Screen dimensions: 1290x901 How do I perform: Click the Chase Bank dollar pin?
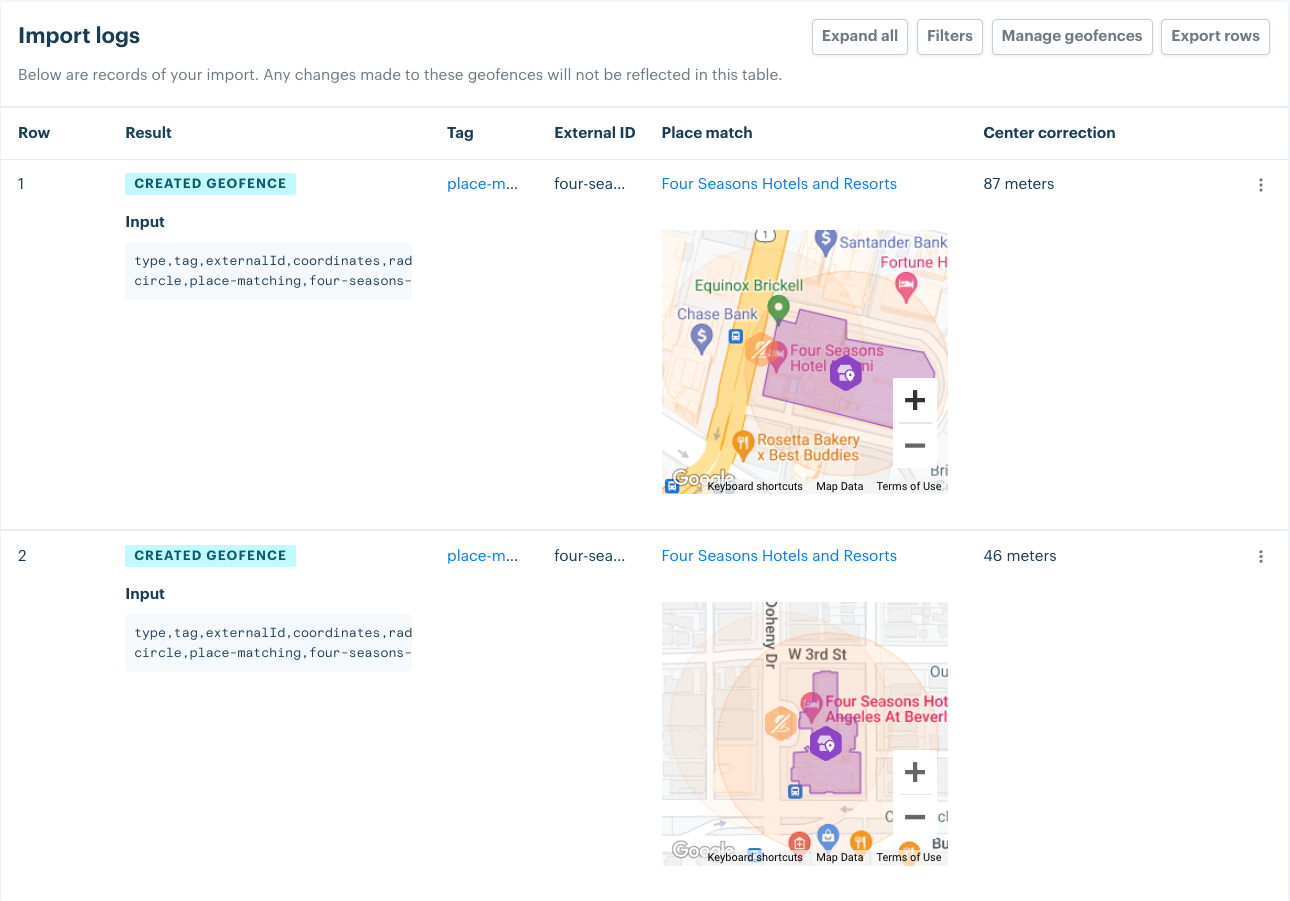point(702,338)
